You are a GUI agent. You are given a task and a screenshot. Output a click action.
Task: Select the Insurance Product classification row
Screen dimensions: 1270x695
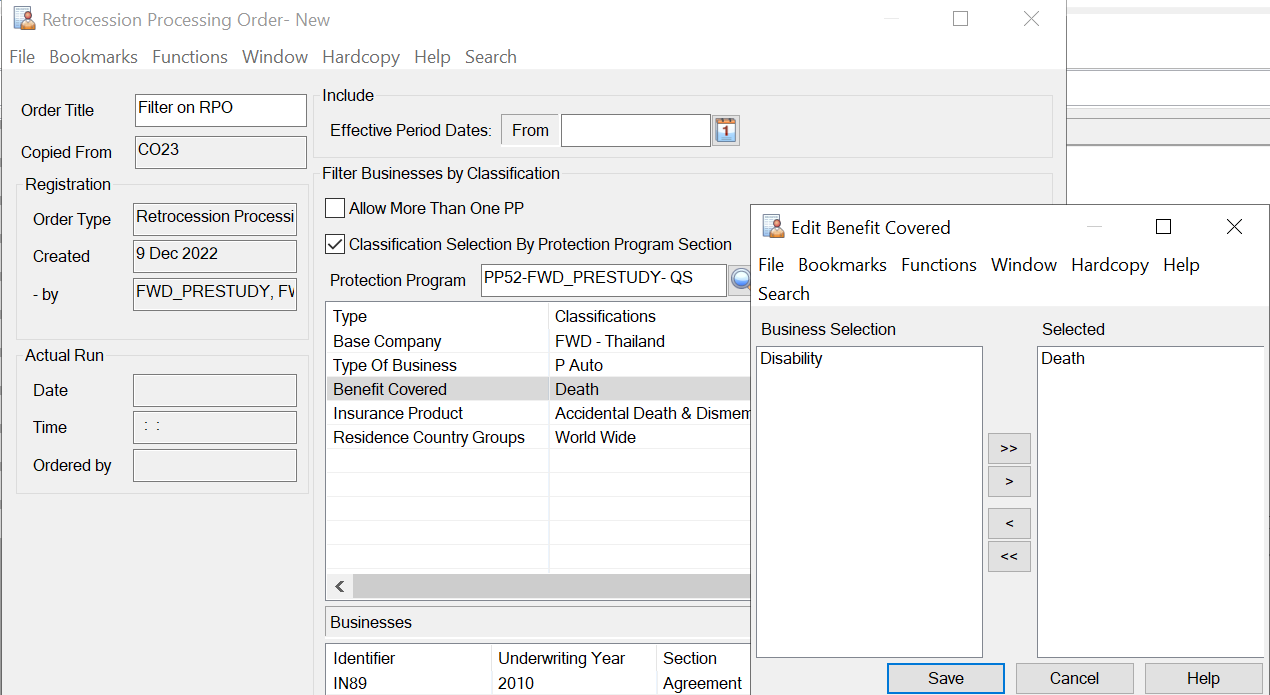[x=398, y=413]
